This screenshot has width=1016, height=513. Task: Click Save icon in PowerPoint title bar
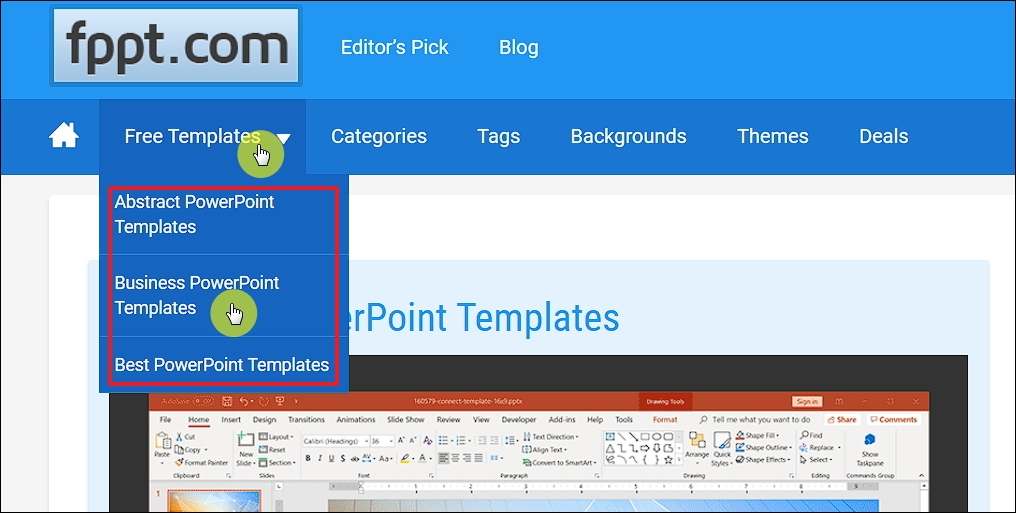227,402
